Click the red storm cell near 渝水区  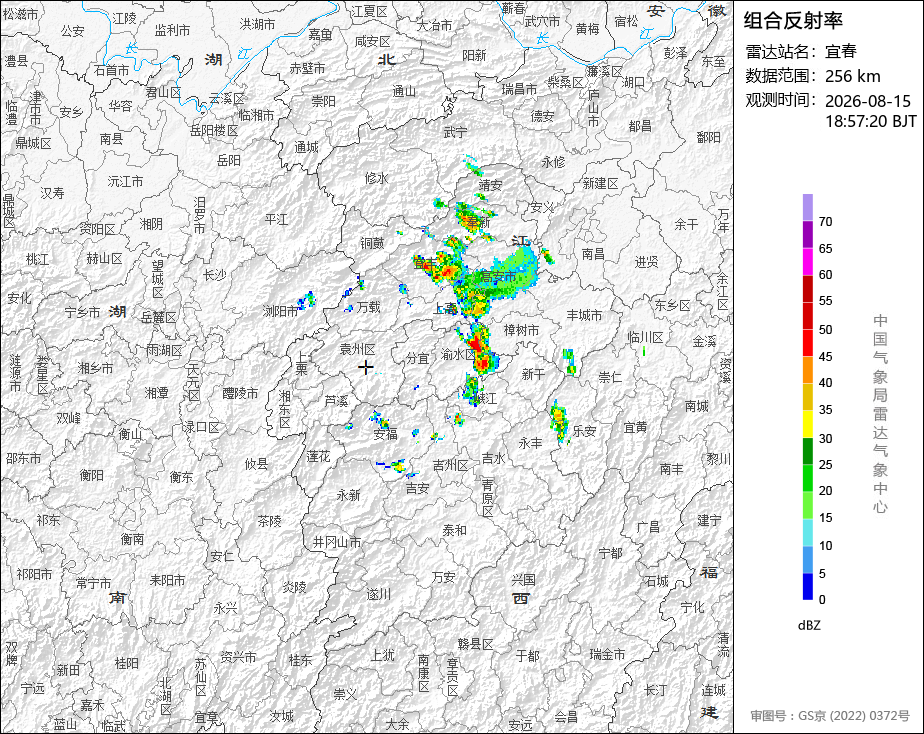click(x=480, y=351)
